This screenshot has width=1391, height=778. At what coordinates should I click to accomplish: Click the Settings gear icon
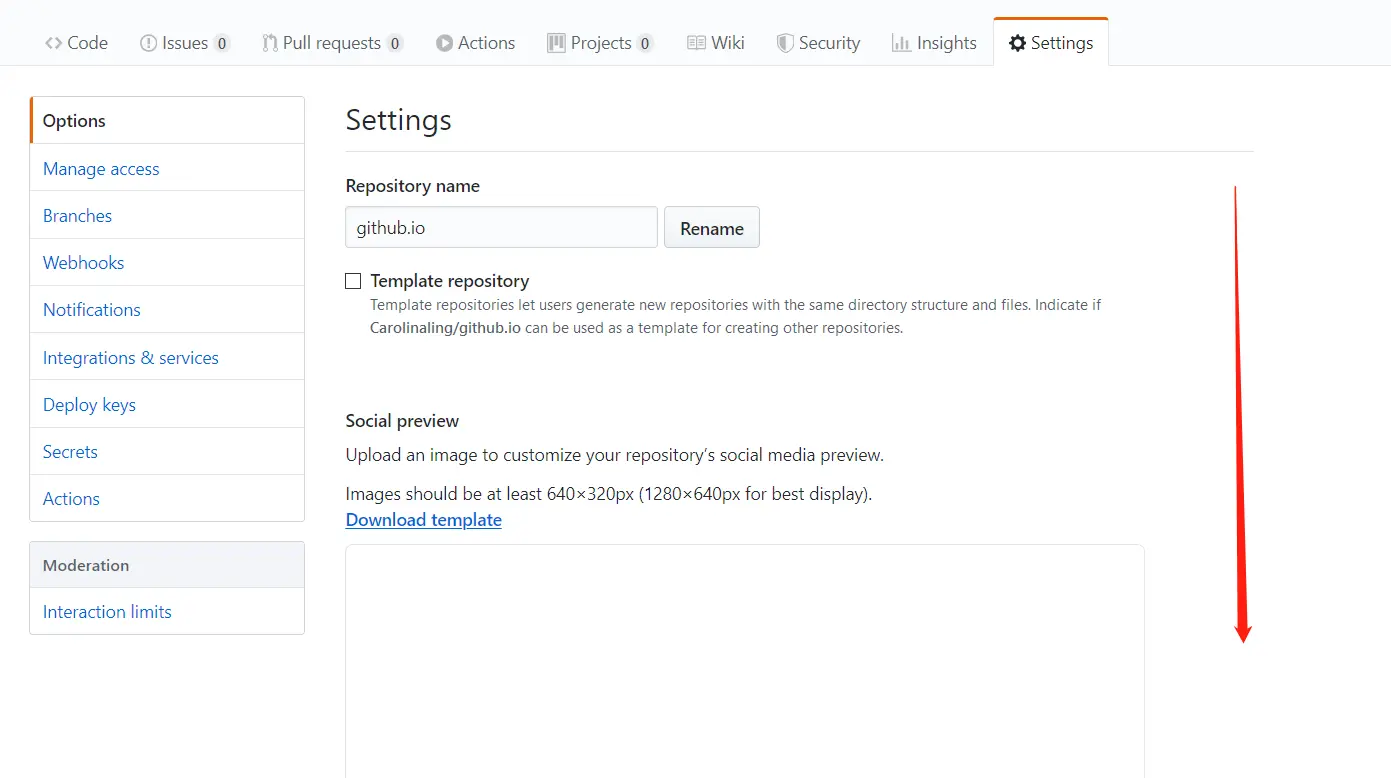click(1017, 43)
